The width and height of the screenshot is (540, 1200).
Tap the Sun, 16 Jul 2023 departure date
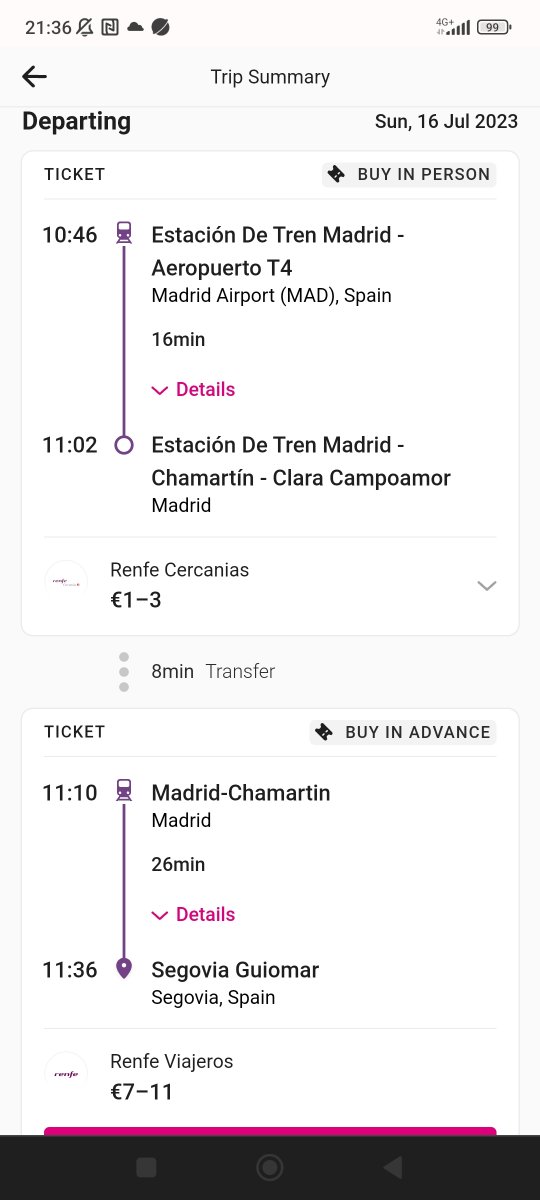[x=446, y=122]
